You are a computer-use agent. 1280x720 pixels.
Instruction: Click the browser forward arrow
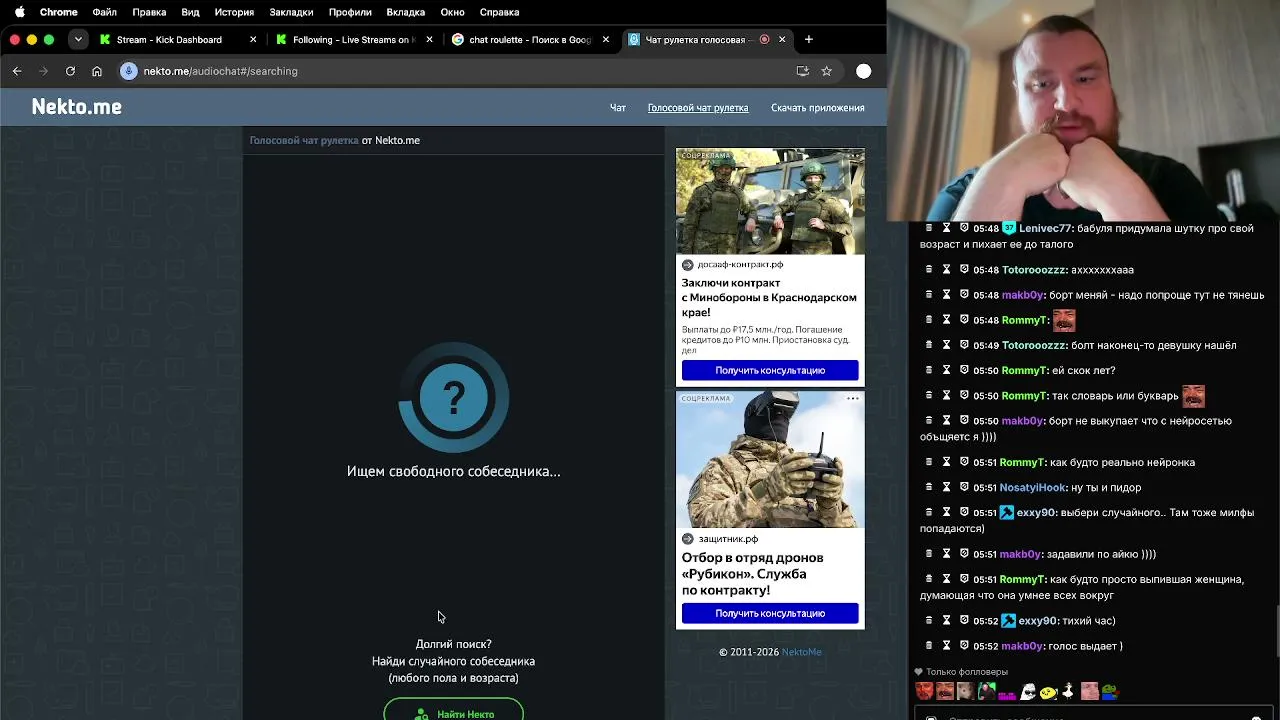(x=43, y=71)
